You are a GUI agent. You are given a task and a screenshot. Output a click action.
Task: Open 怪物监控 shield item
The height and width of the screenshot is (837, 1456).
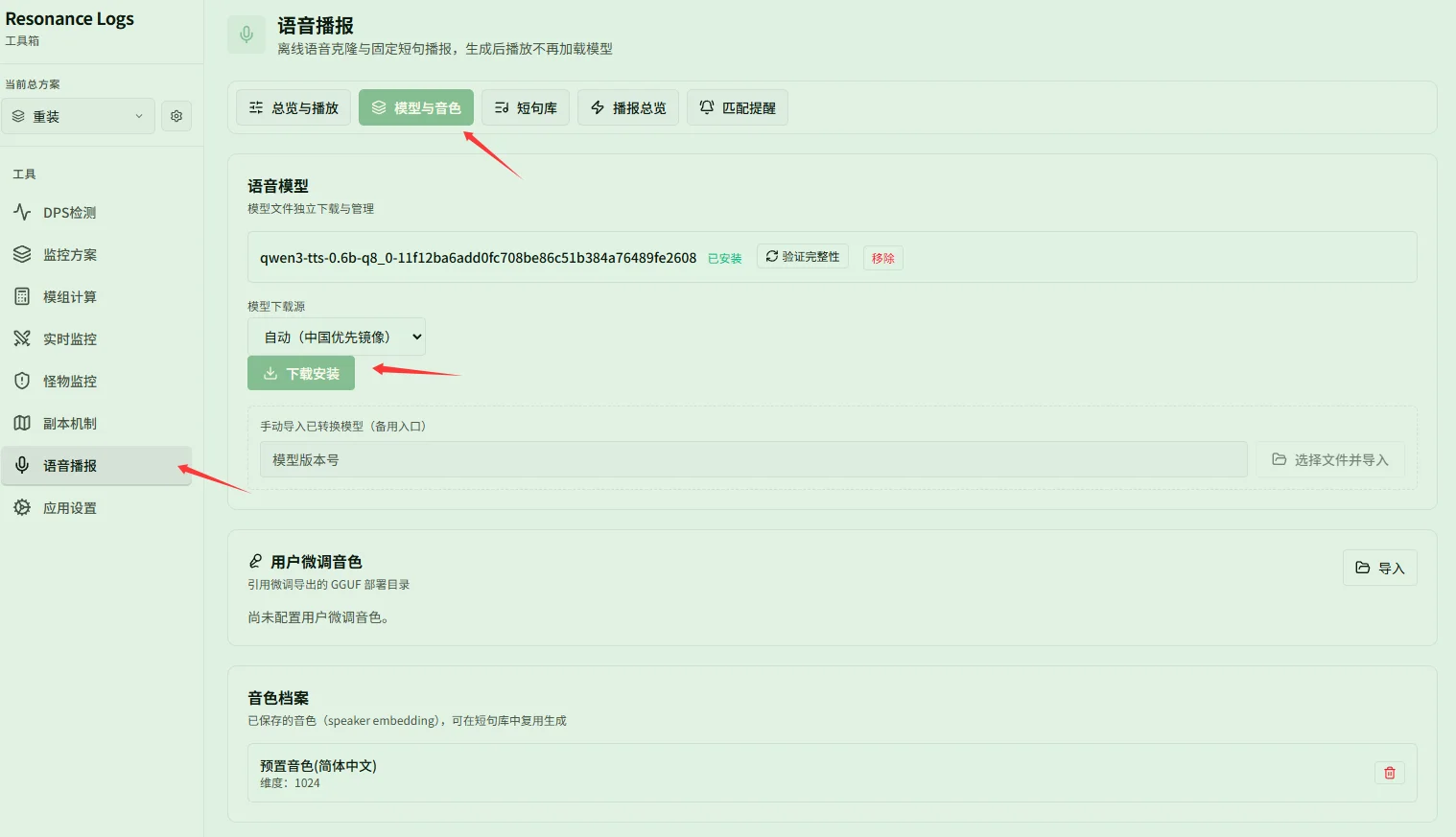96,382
